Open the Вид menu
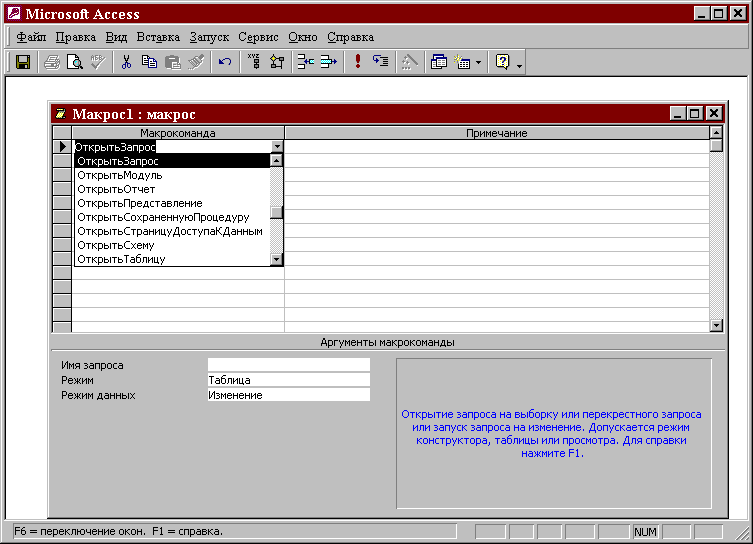 116,37
